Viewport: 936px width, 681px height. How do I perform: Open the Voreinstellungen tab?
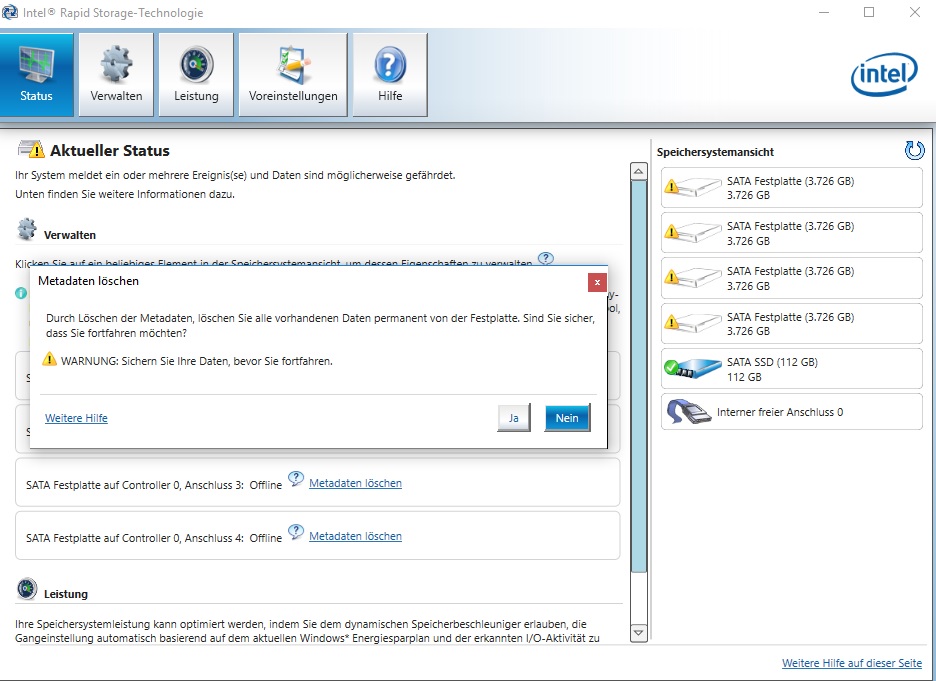[293, 75]
